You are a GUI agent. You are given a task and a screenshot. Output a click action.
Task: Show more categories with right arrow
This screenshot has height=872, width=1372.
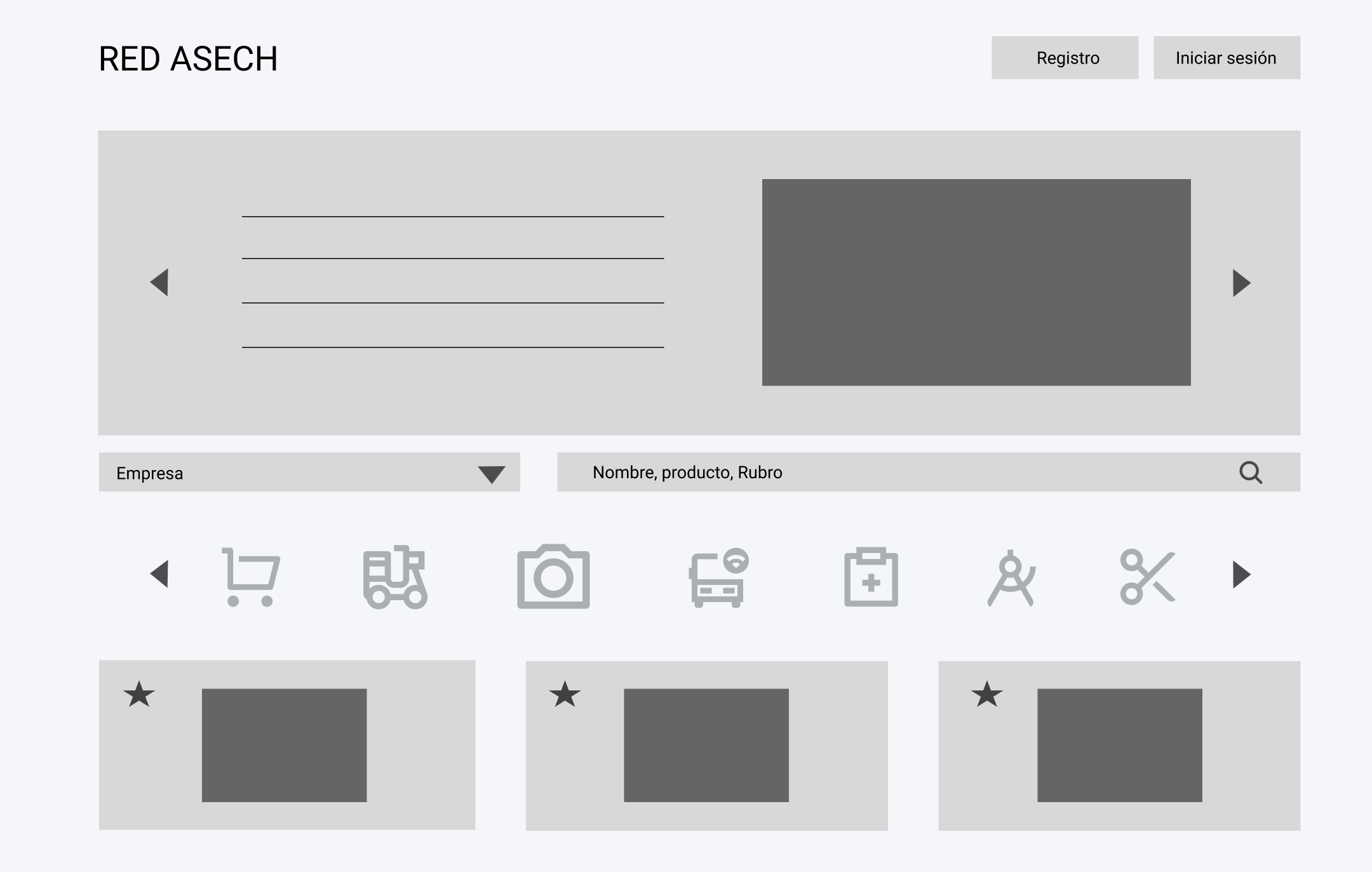[1242, 574]
